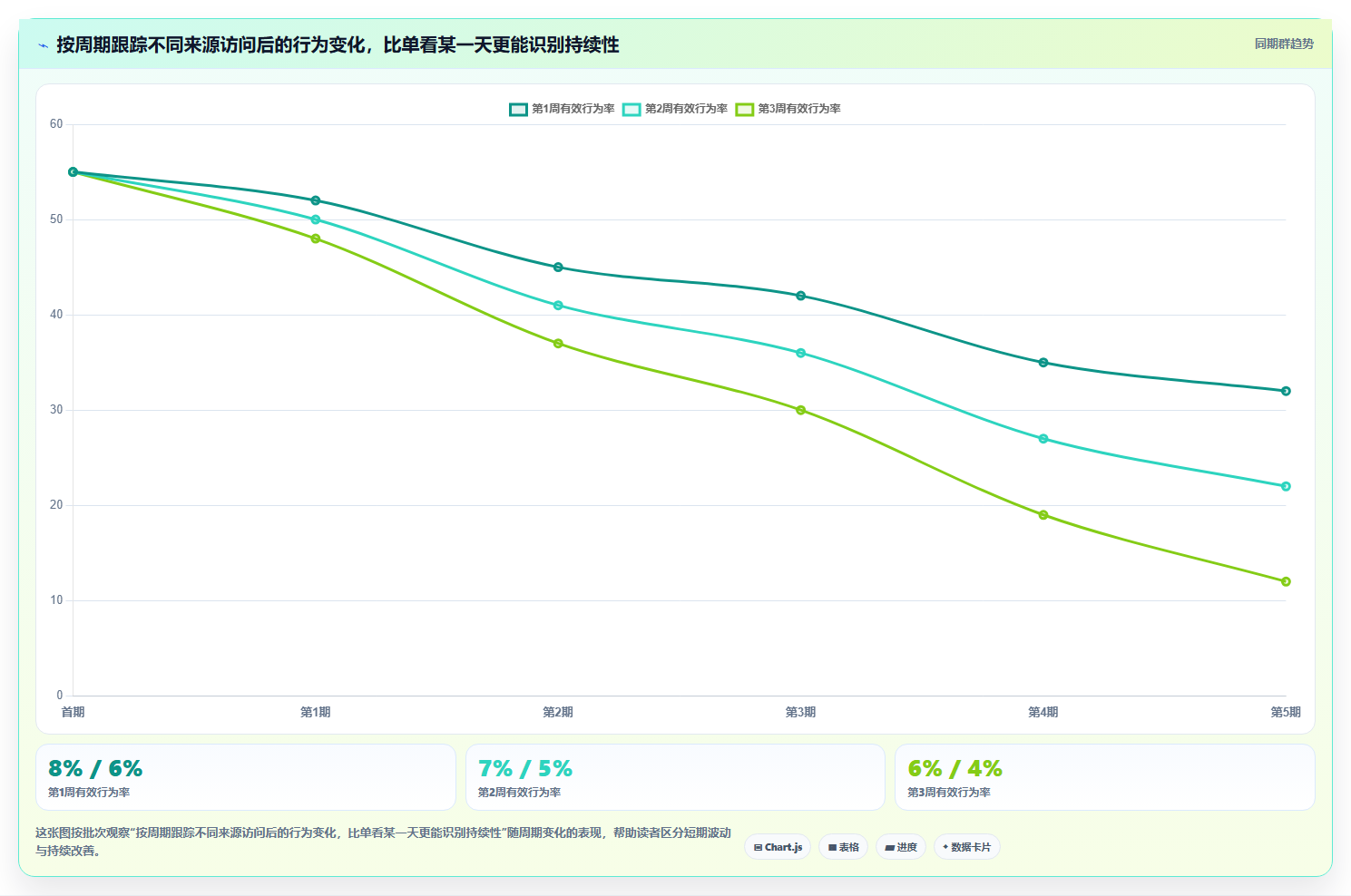1351x896 pixels.
Task: Click the y-axis value 30
Action: point(56,410)
